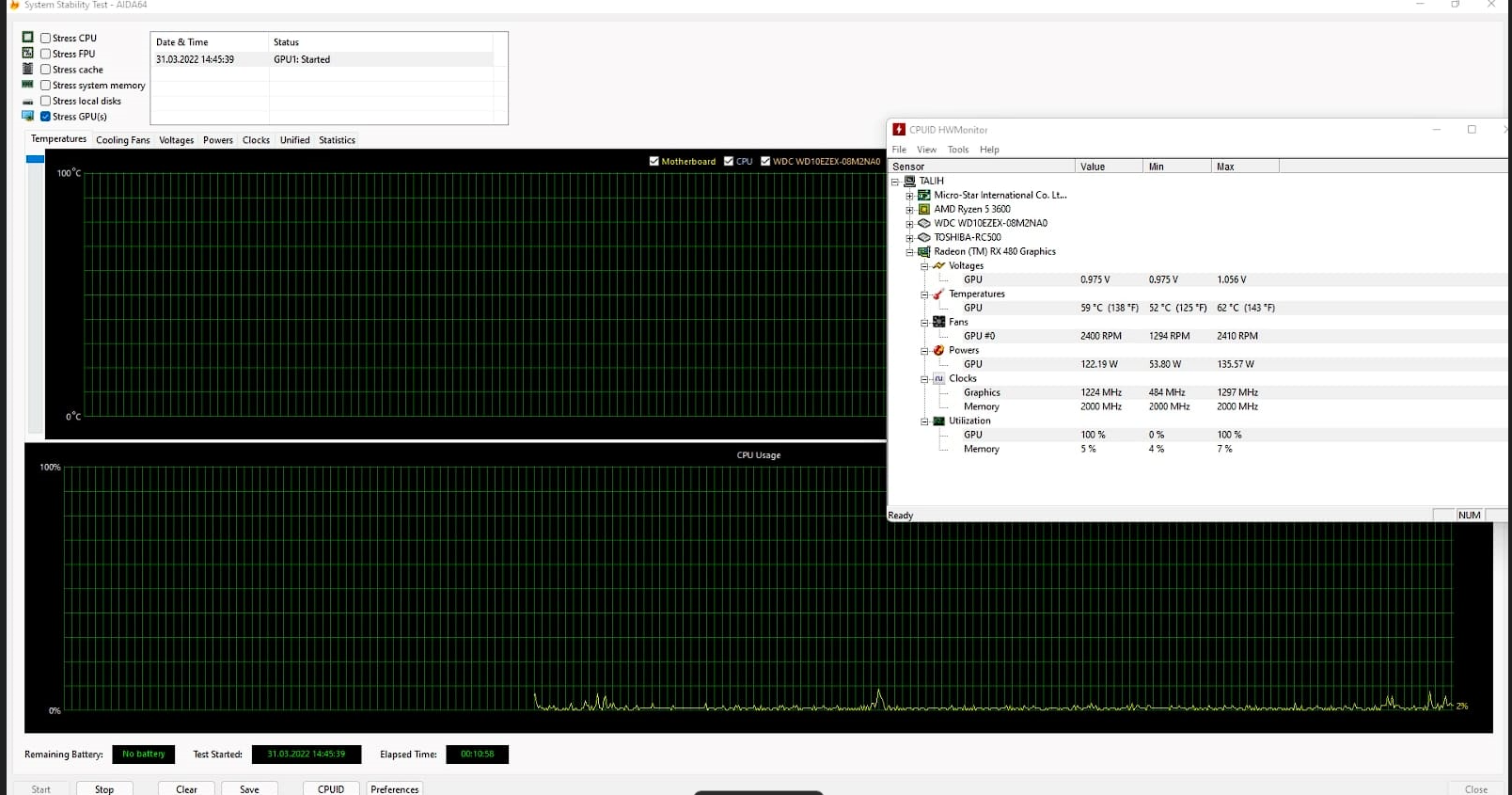The width and height of the screenshot is (1512, 795).
Task: Click the Stress GPU(s) monitor icon
Action: coord(28,116)
